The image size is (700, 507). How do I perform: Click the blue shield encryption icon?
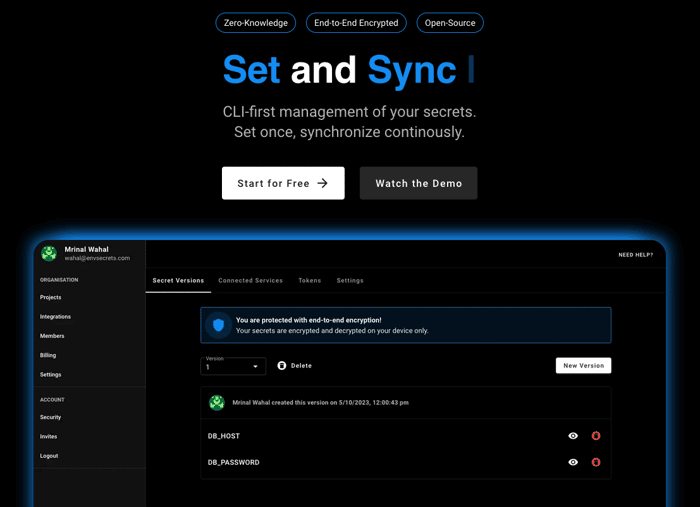[218, 325]
